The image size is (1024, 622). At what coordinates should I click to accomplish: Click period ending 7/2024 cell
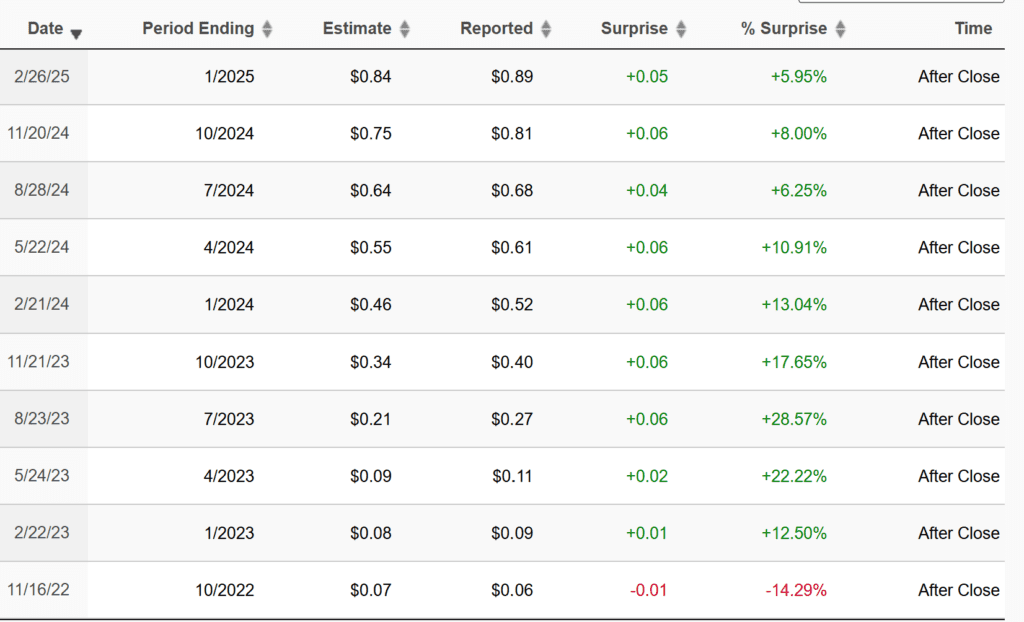coord(229,190)
